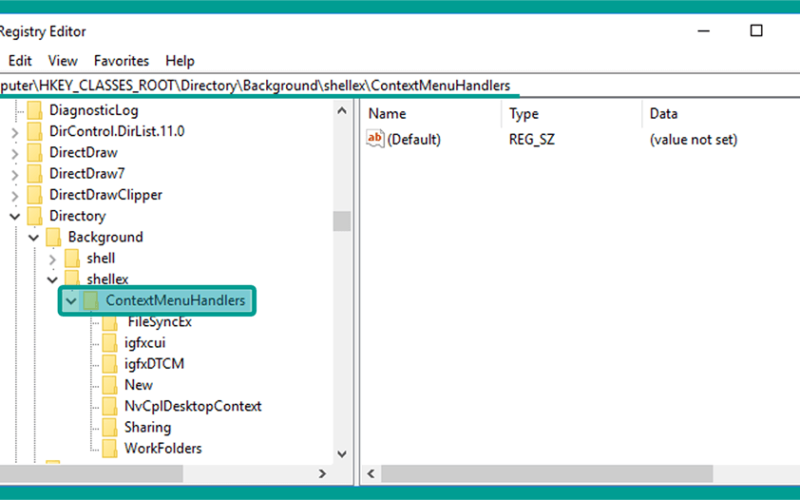Click the DirectDraw7 folder icon
The width and height of the screenshot is (800, 500).
[35, 173]
